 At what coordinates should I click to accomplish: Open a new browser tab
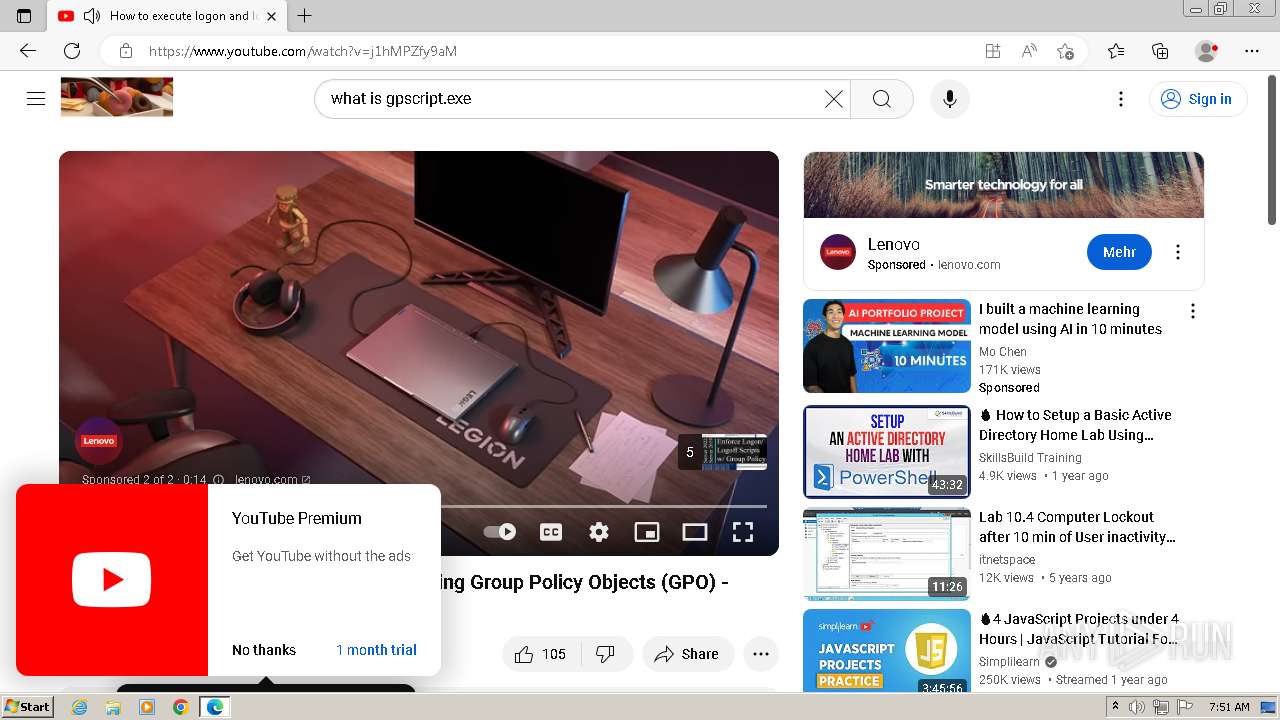pyautogui.click(x=305, y=16)
